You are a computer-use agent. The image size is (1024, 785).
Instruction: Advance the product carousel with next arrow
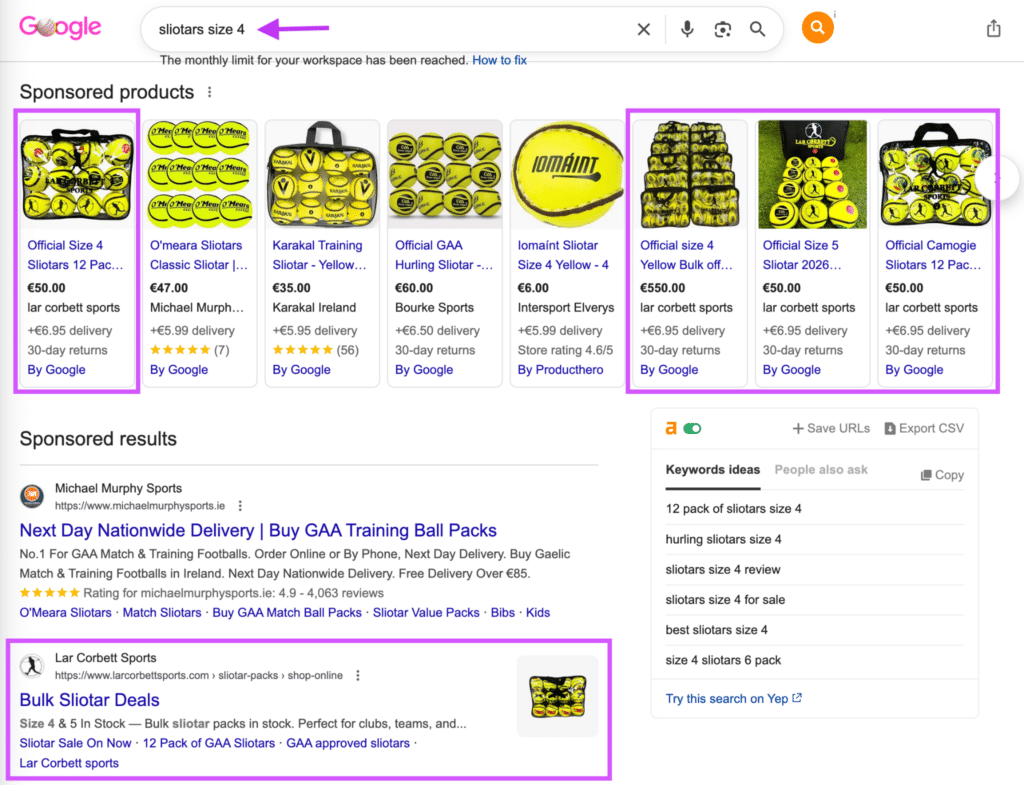point(997,178)
